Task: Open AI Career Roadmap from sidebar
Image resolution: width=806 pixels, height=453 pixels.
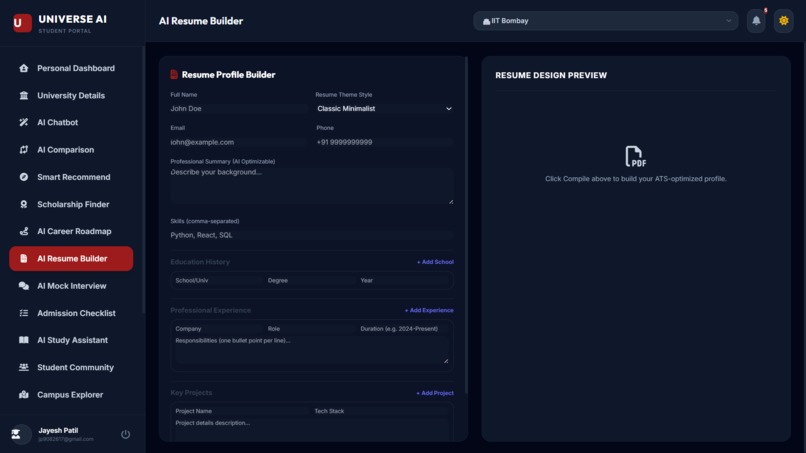Action: click(x=71, y=231)
